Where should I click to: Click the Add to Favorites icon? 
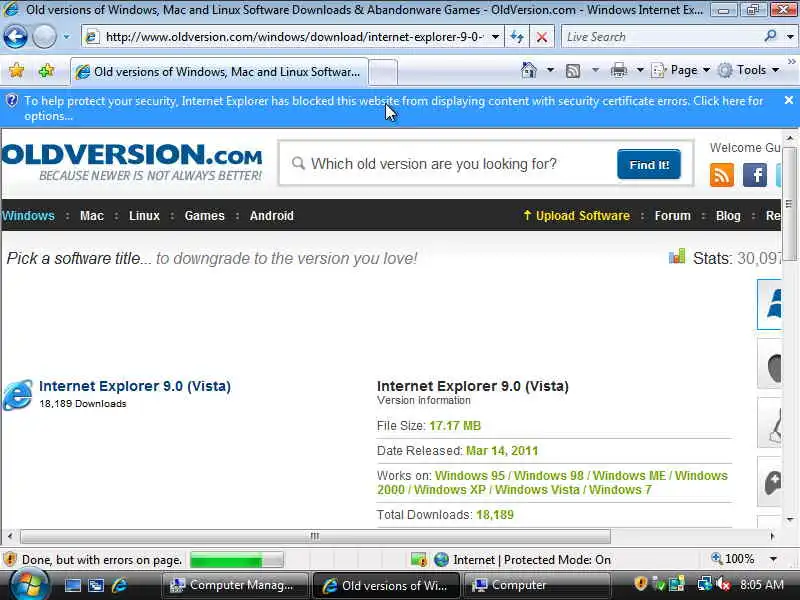(x=46, y=70)
